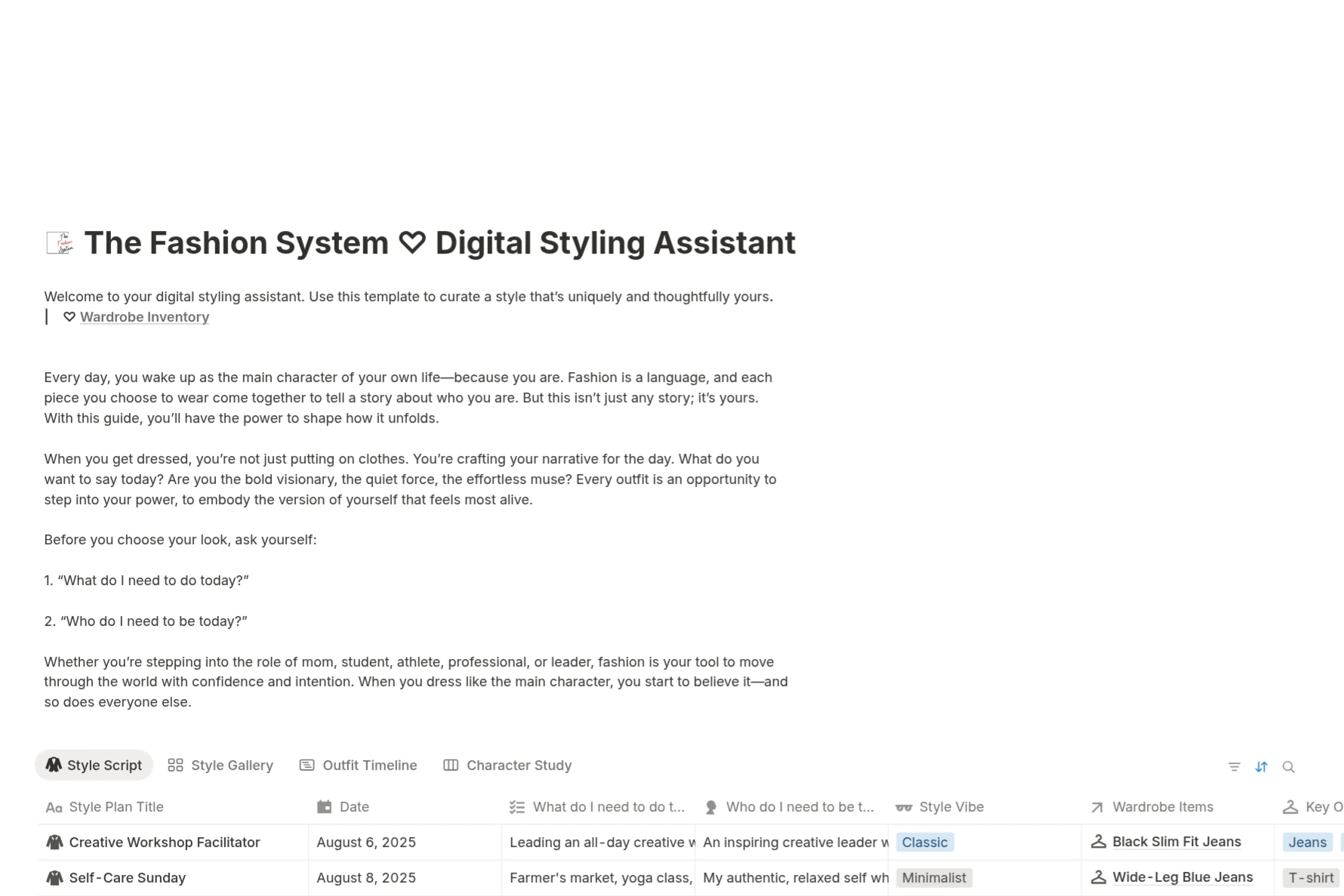Open the Outfit Timeline tab
The height and width of the screenshot is (896, 1344).
click(359, 765)
